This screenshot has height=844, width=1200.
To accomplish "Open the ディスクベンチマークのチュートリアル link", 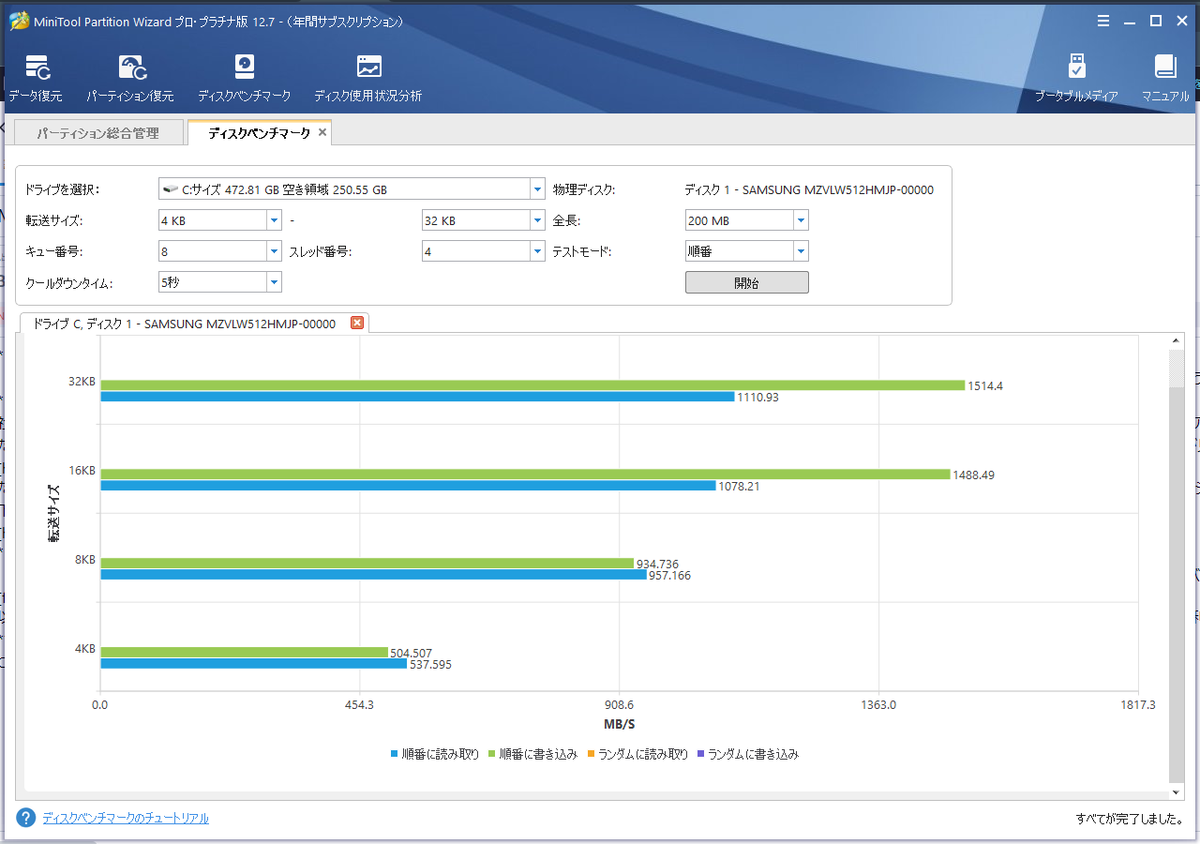I will click(x=126, y=818).
